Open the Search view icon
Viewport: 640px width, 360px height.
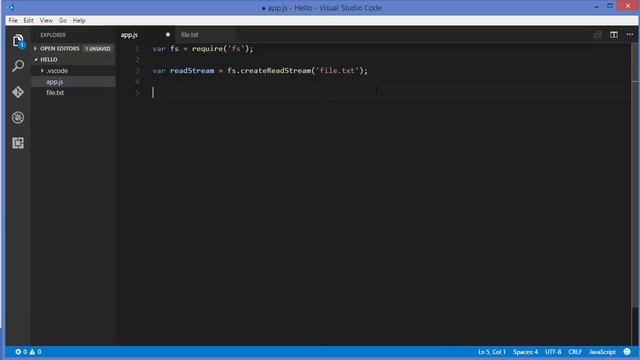tap(18, 66)
